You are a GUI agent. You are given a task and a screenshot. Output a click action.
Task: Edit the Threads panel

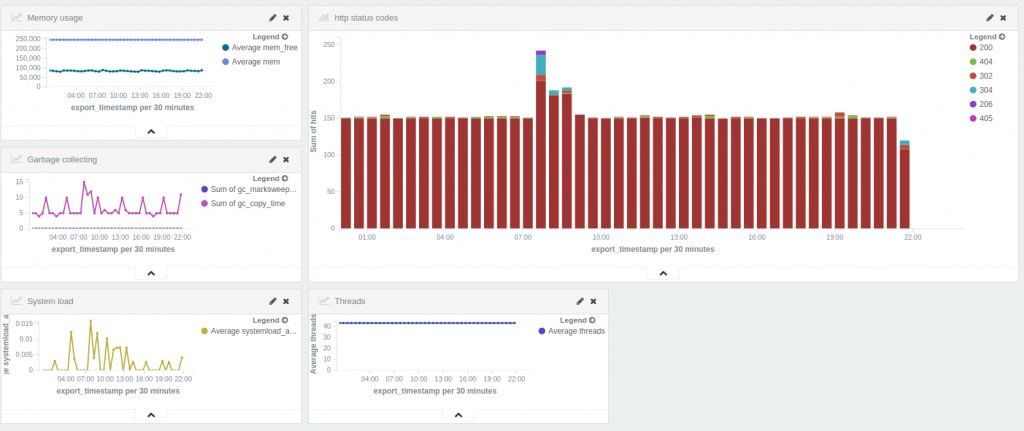pos(580,300)
